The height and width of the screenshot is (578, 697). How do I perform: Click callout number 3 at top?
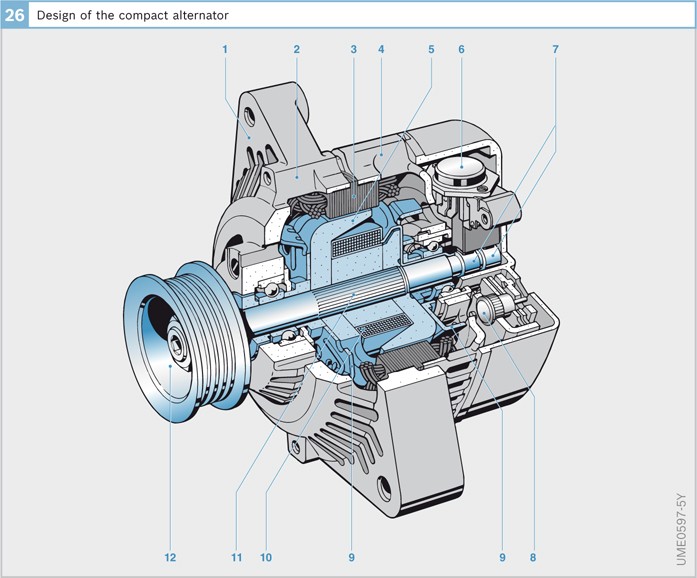coord(353,49)
